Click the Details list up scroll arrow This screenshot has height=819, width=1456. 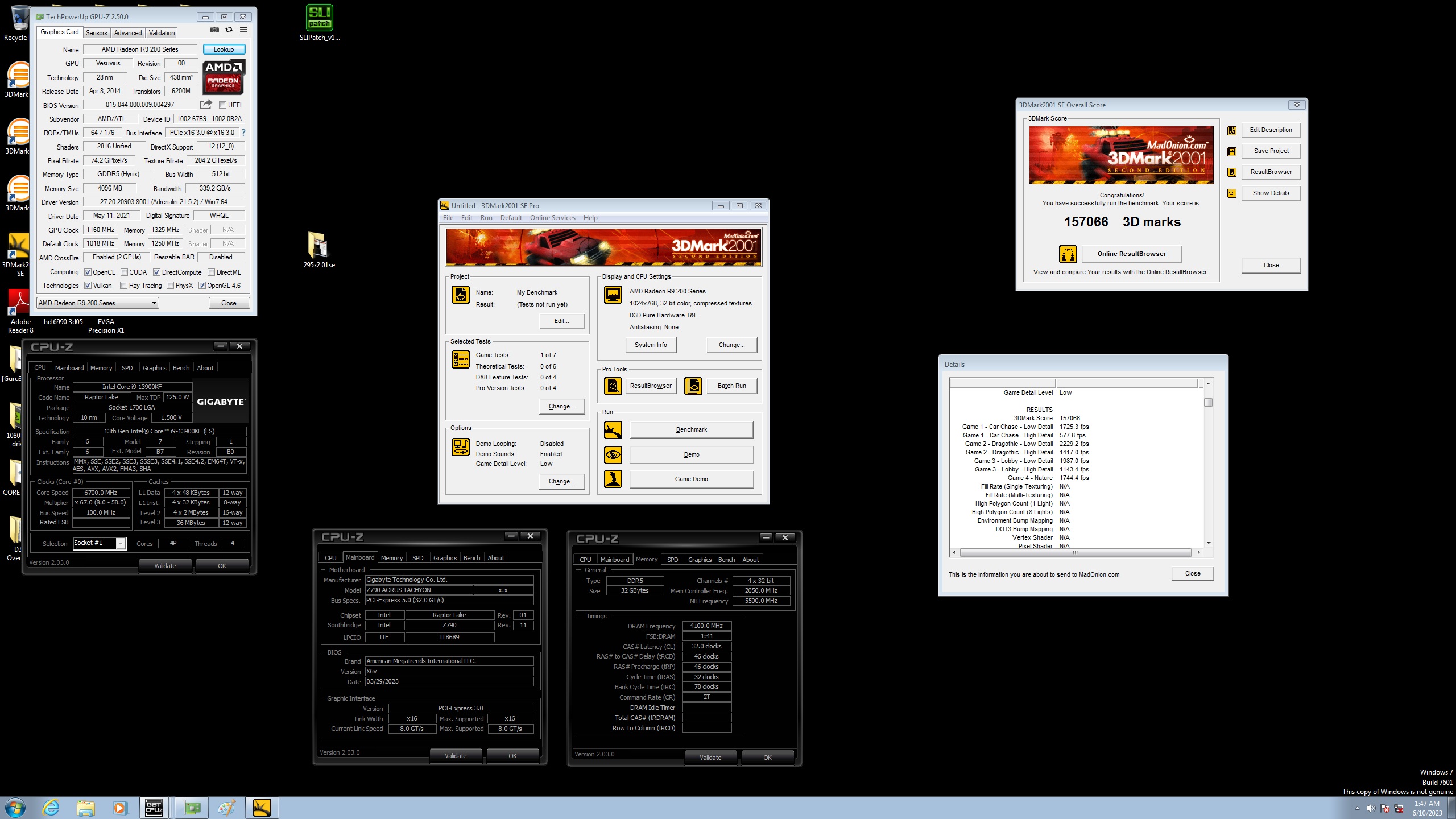pos(1209,383)
